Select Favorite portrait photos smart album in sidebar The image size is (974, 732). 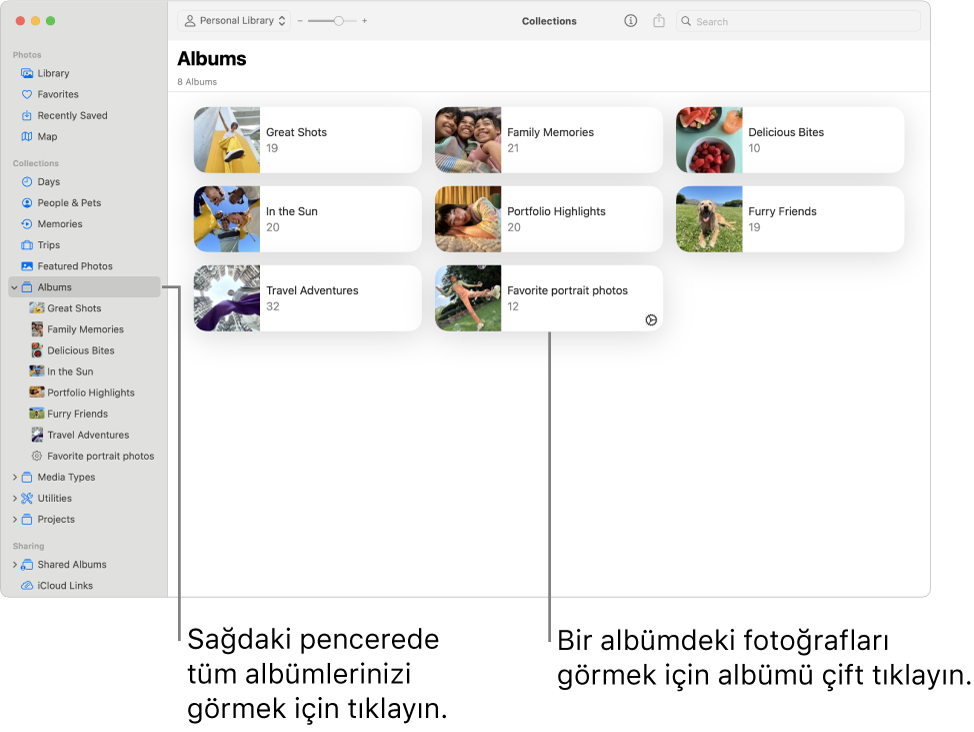click(100, 456)
